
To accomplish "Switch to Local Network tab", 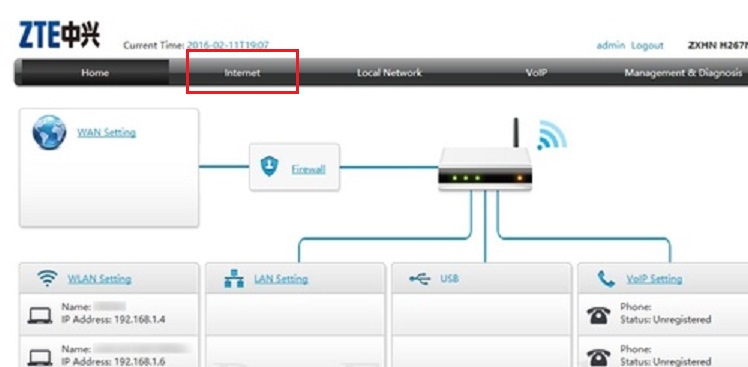I will click(x=389, y=73).
